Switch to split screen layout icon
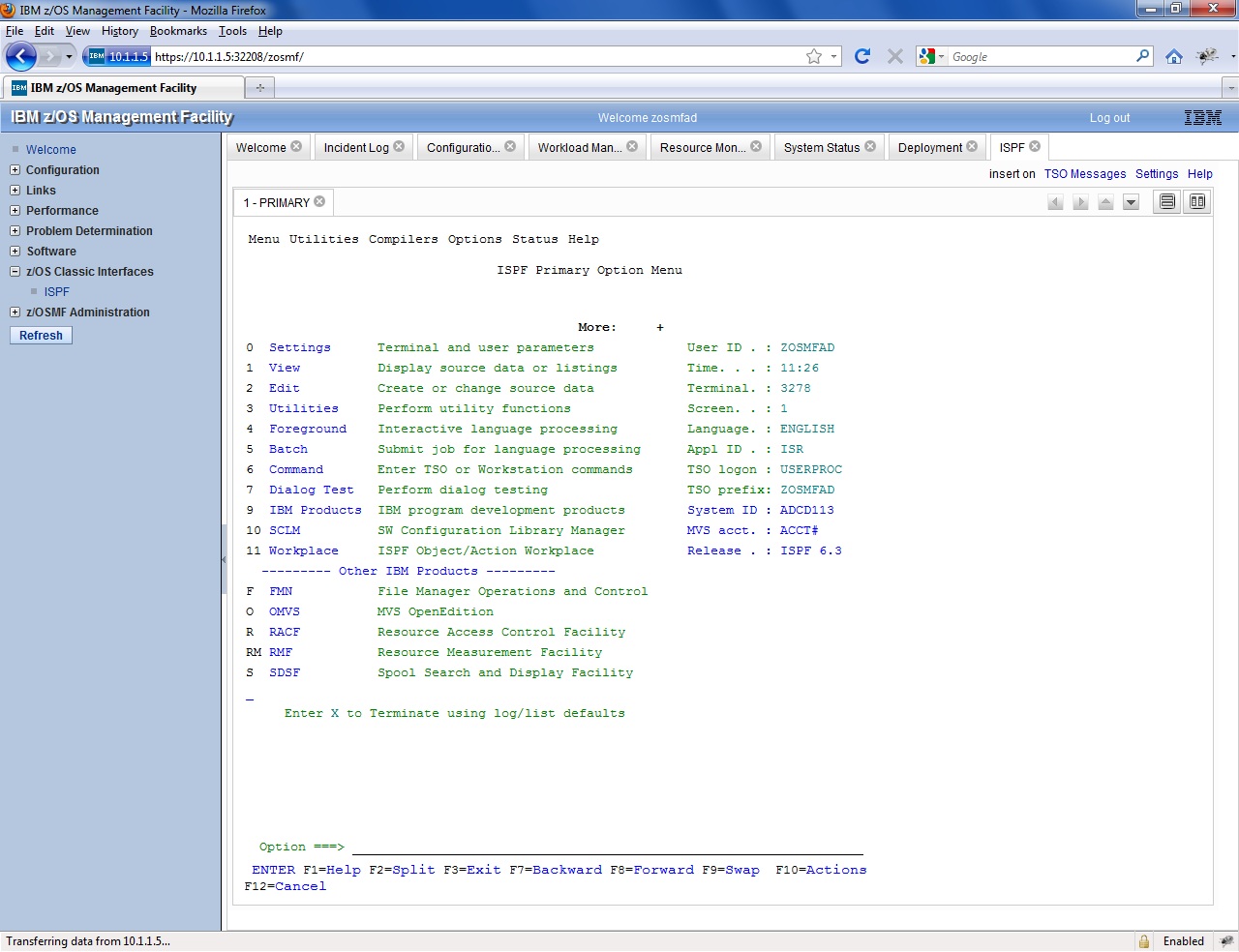Image resolution: width=1239 pixels, height=952 pixels. click(x=1197, y=201)
